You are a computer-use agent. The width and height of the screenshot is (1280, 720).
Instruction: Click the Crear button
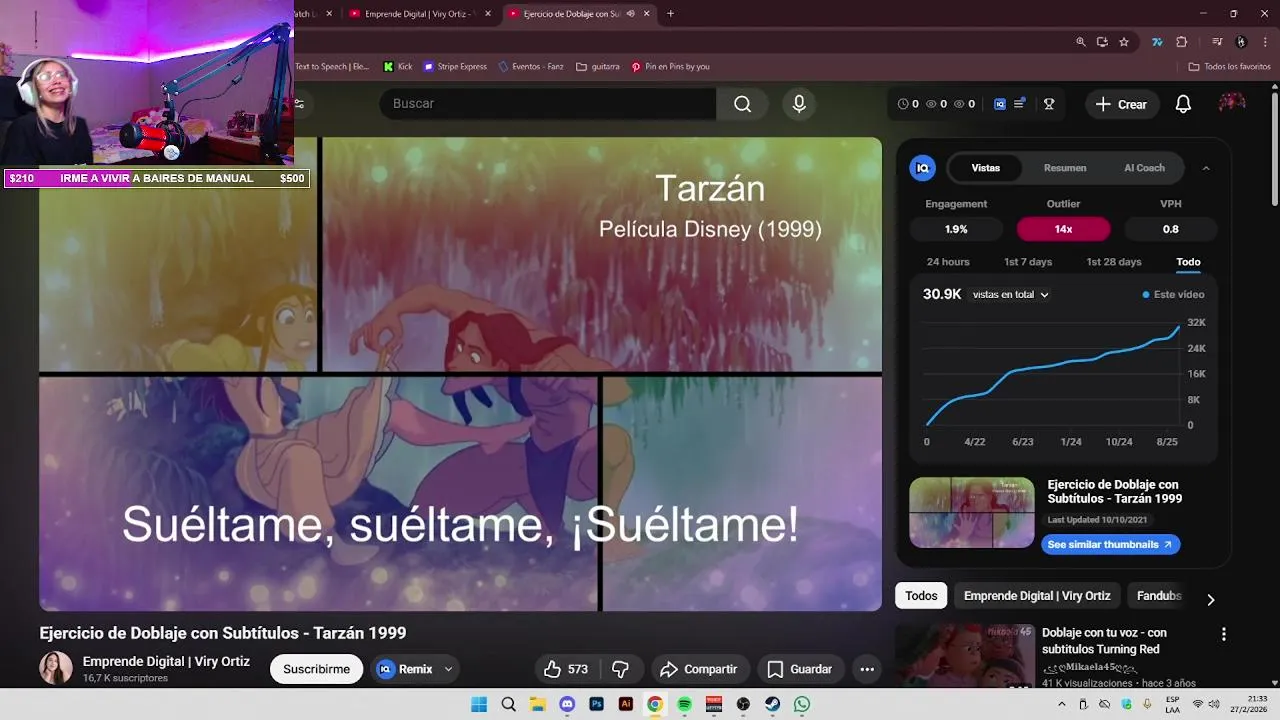coord(1121,104)
